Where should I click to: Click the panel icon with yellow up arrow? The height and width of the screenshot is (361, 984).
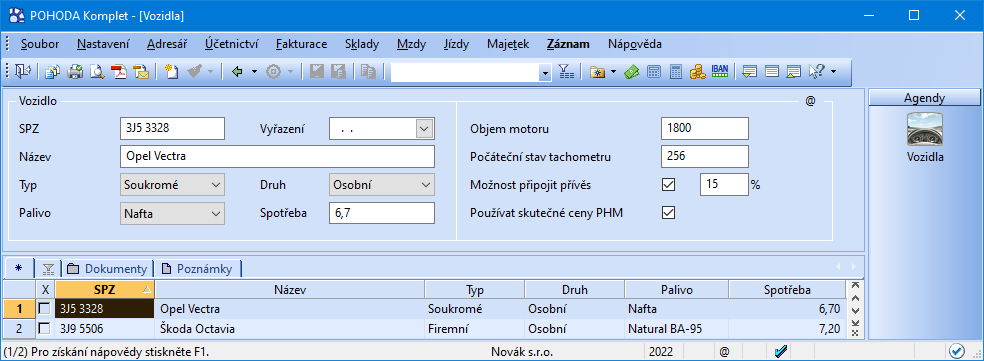coord(793,72)
